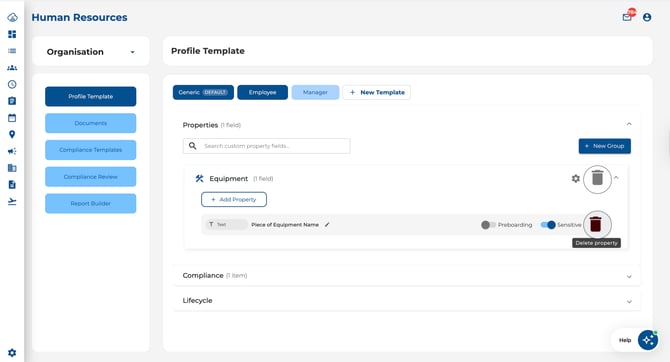Screen dimensions: 670x362
Task: Delete the Equipment group trash icon
Action: [x=597, y=179]
